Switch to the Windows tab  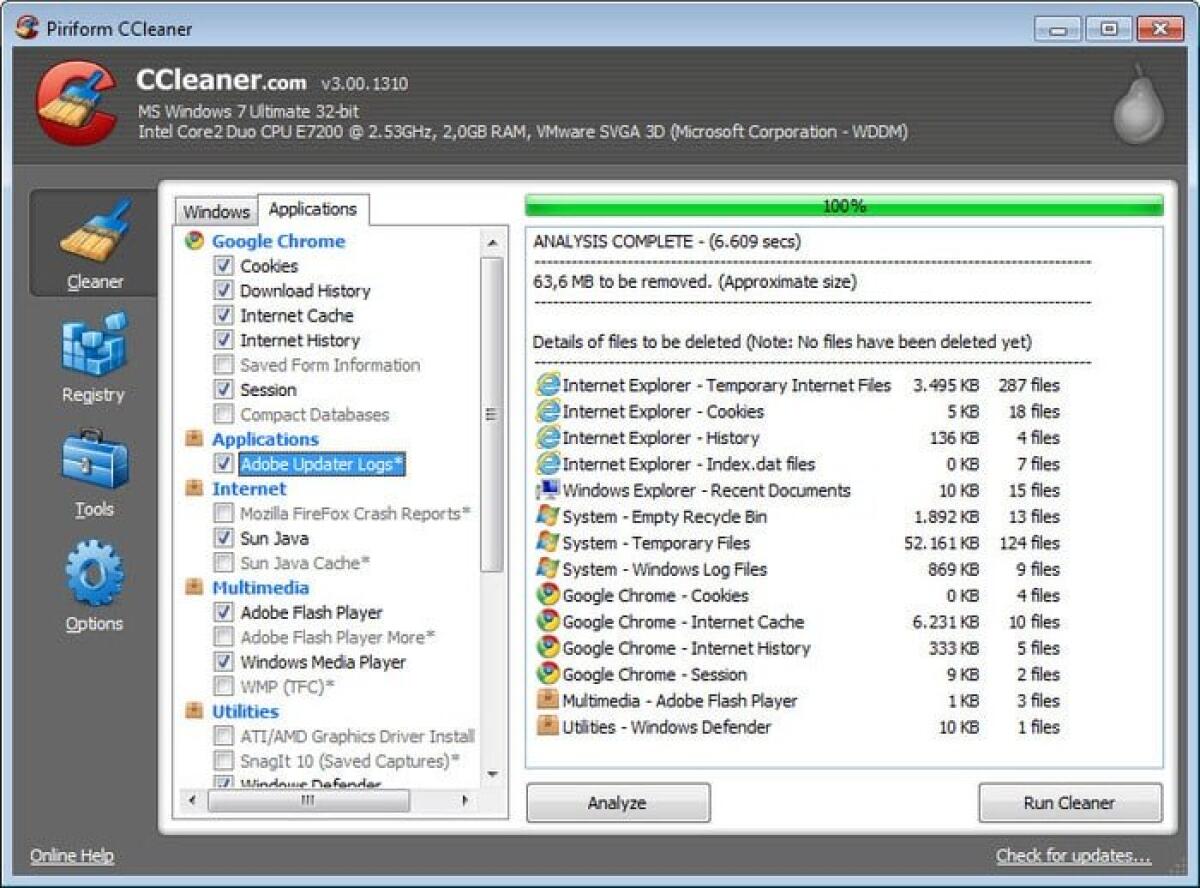point(216,211)
